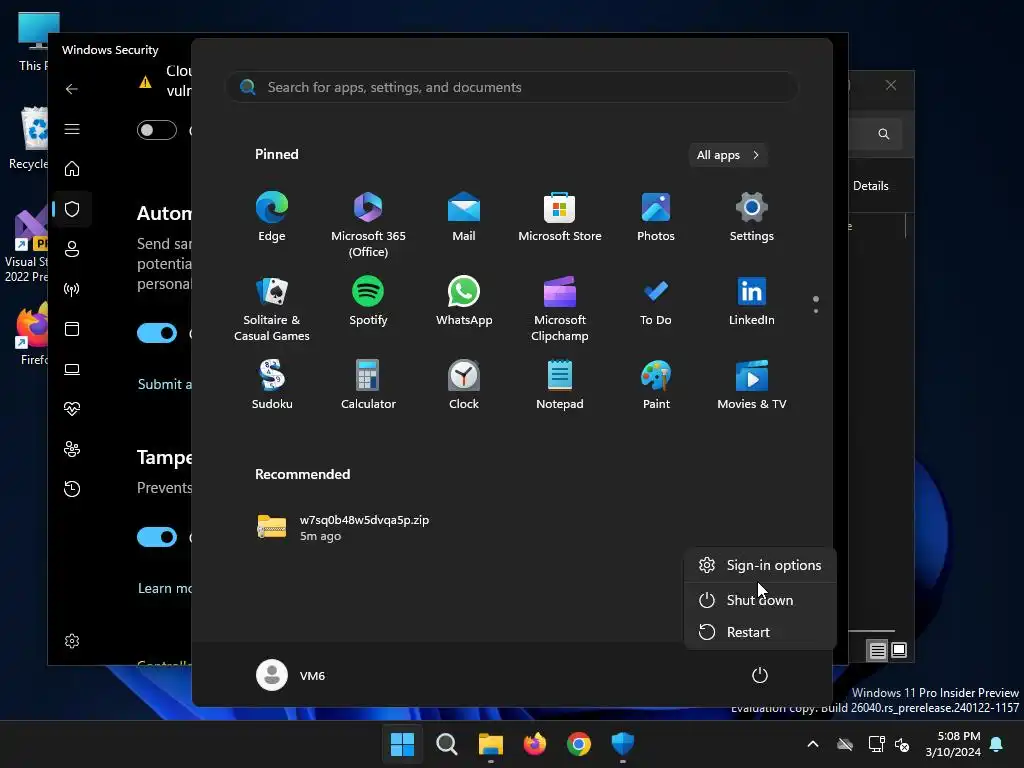1024x768 pixels.
Task: Go back in Windows Security
Action: point(72,89)
